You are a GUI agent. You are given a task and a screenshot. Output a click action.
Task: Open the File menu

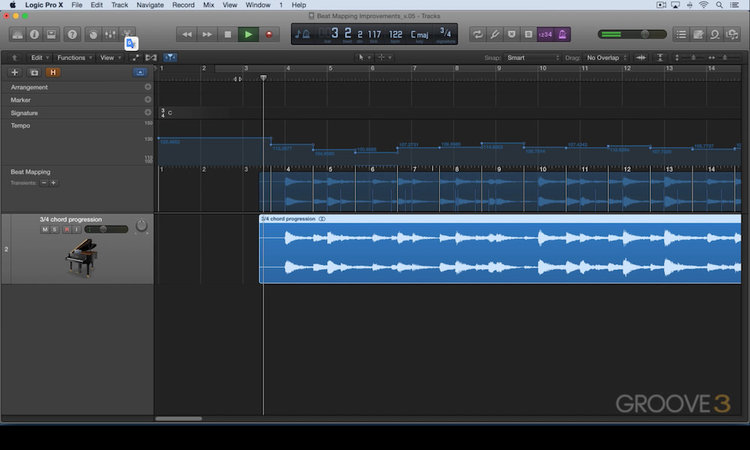77,5
